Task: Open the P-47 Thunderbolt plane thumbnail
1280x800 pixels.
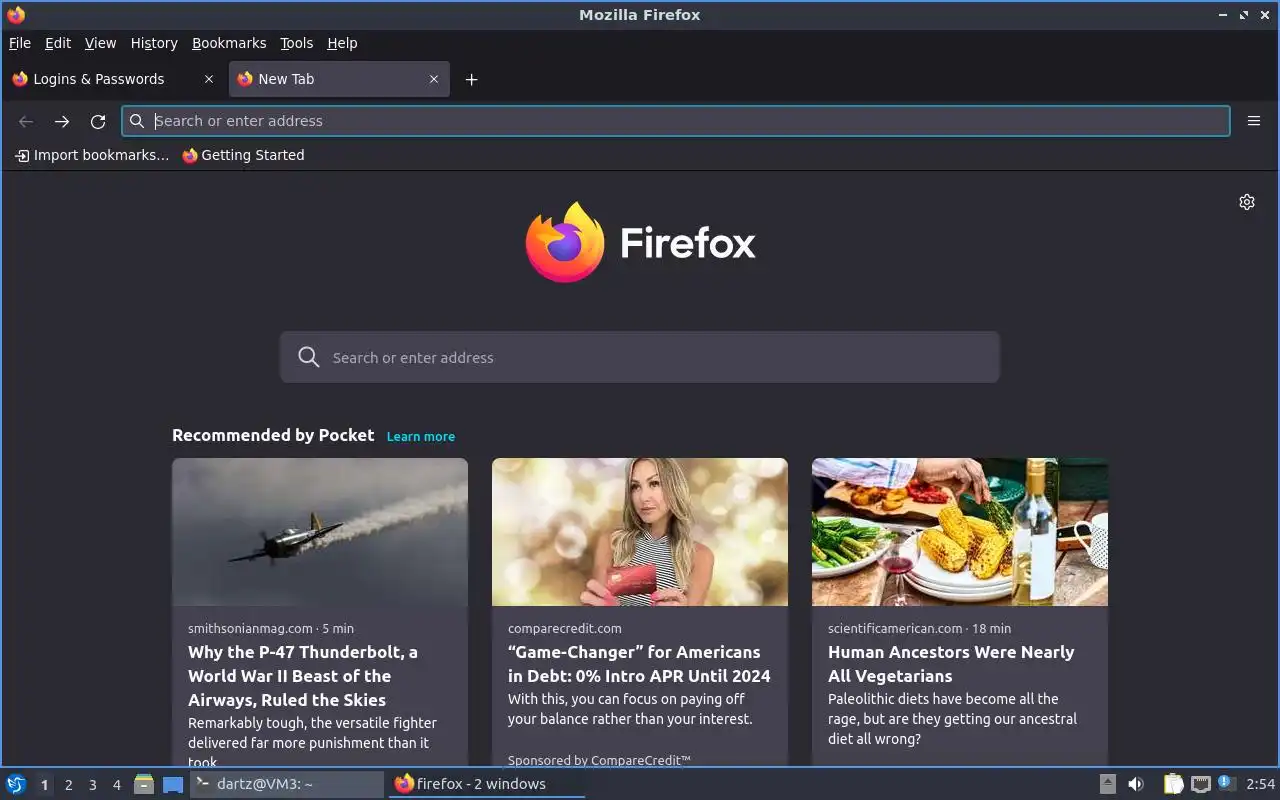Action: tap(320, 532)
